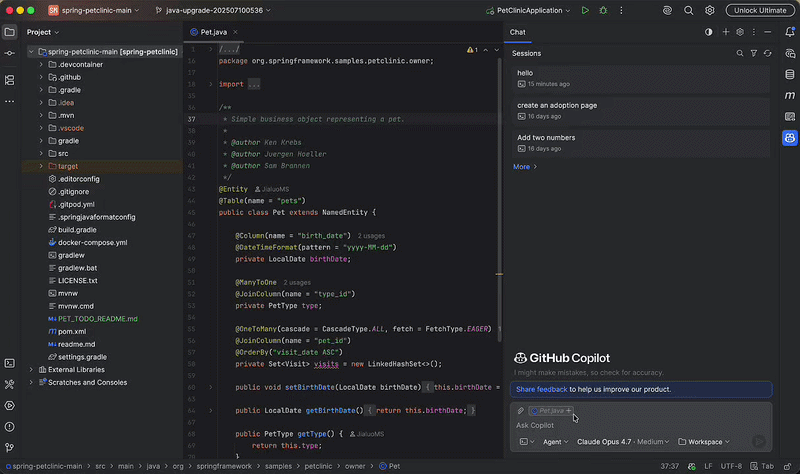
Task: Open the create an adoption page session
Action: [x=641, y=110]
